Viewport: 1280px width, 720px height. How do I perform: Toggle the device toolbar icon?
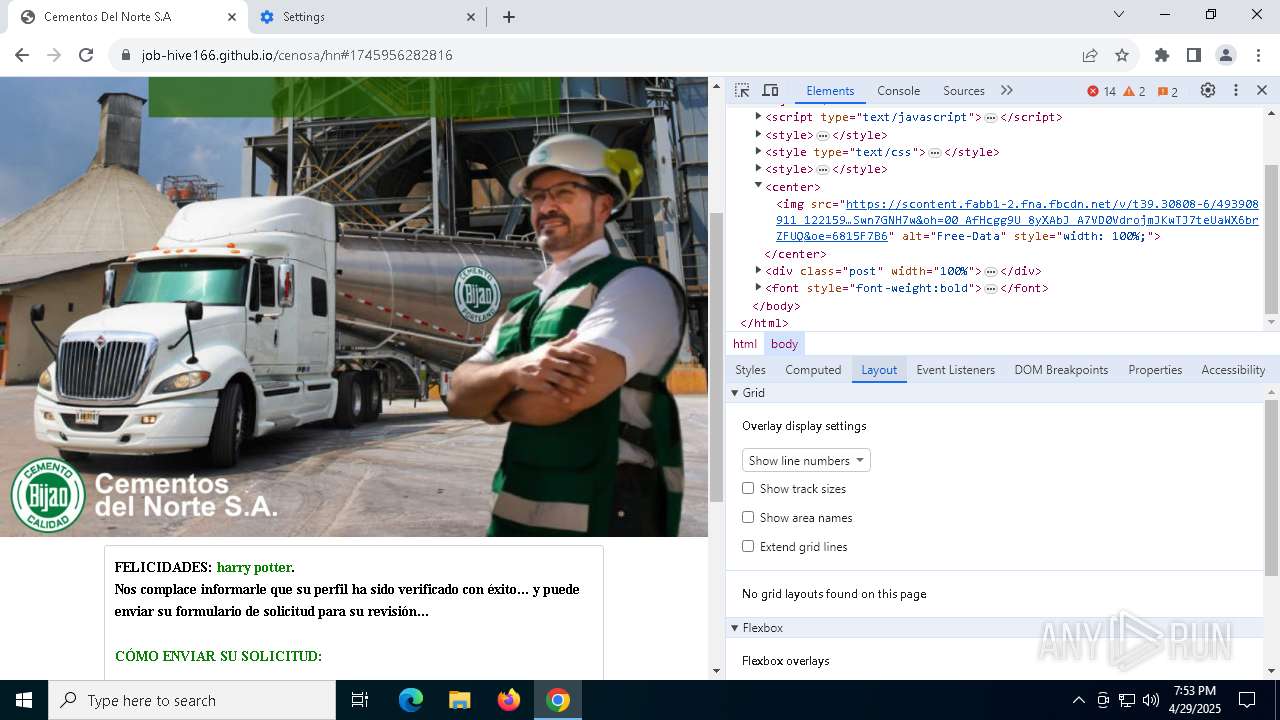coord(770,90)
